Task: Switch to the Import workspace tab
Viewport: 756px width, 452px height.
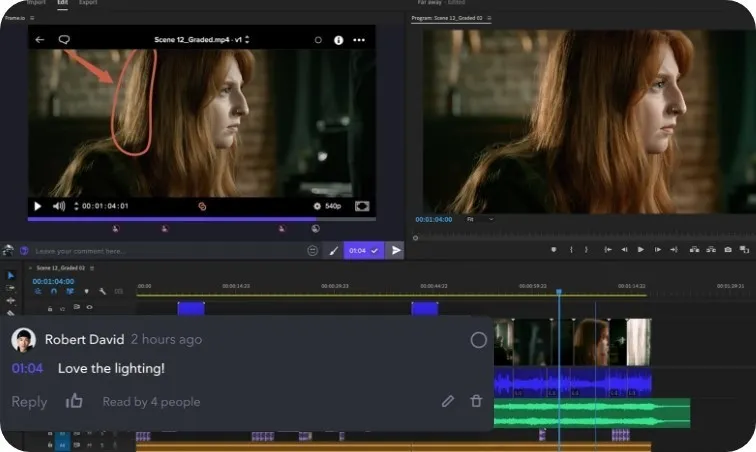Action: coord(36,2)
